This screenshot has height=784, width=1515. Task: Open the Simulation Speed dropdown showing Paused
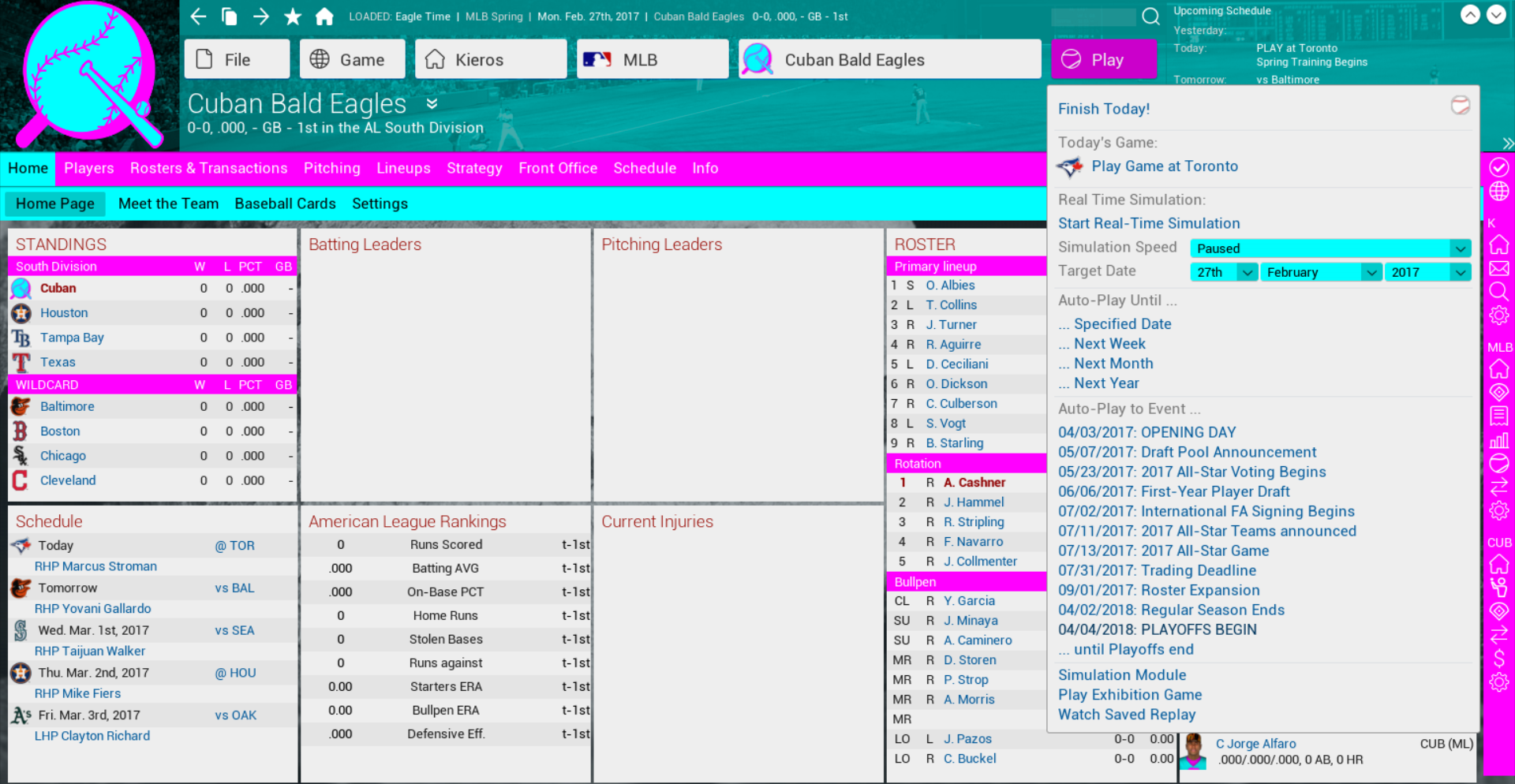(1330, 248)
